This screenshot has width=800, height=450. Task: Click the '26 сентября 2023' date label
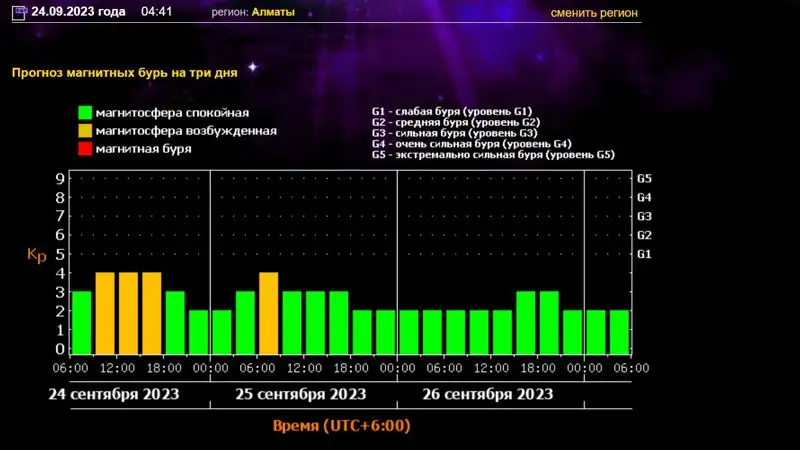click(x=488, y=394)
